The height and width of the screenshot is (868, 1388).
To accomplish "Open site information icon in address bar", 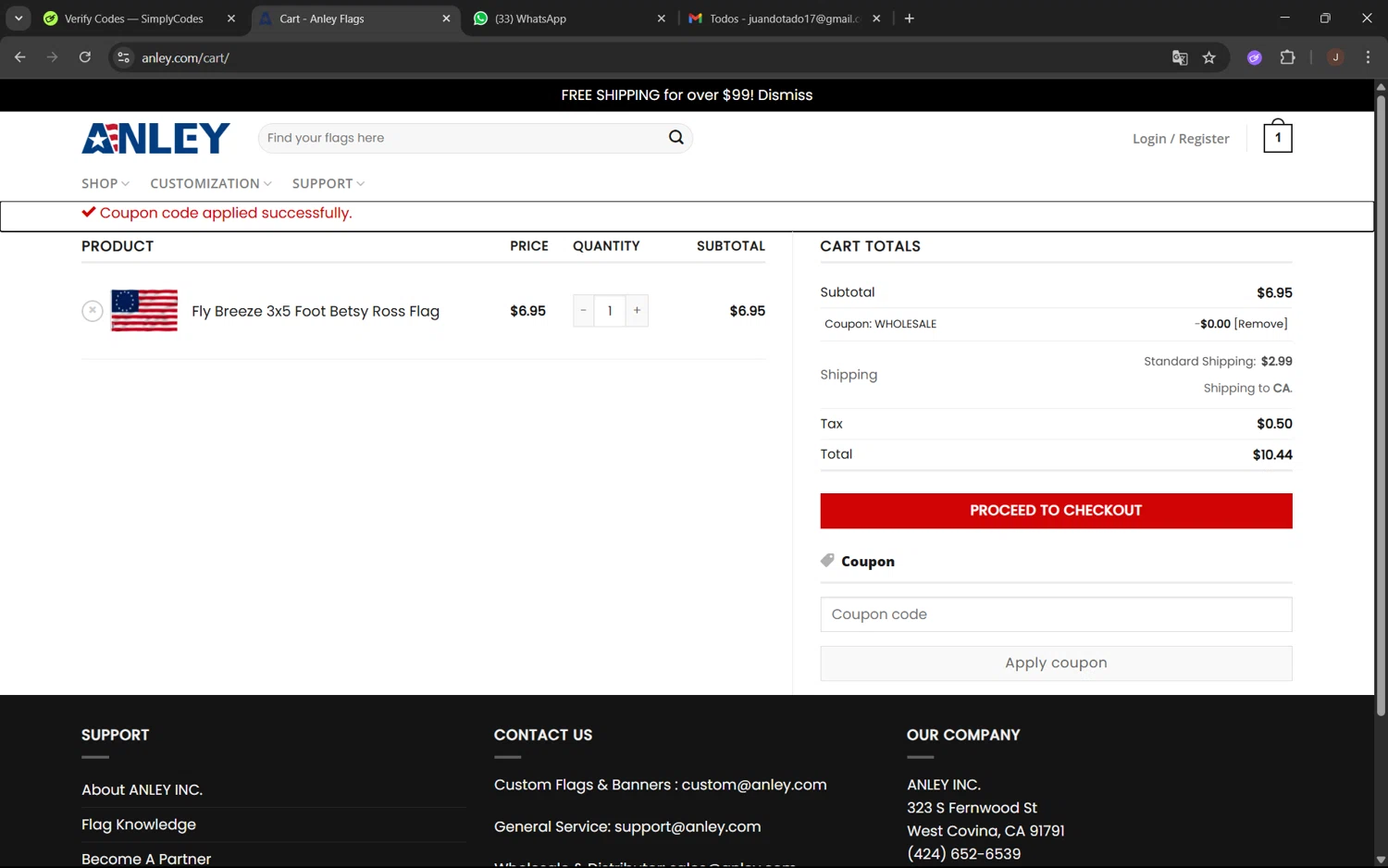I will click(123, 57).
